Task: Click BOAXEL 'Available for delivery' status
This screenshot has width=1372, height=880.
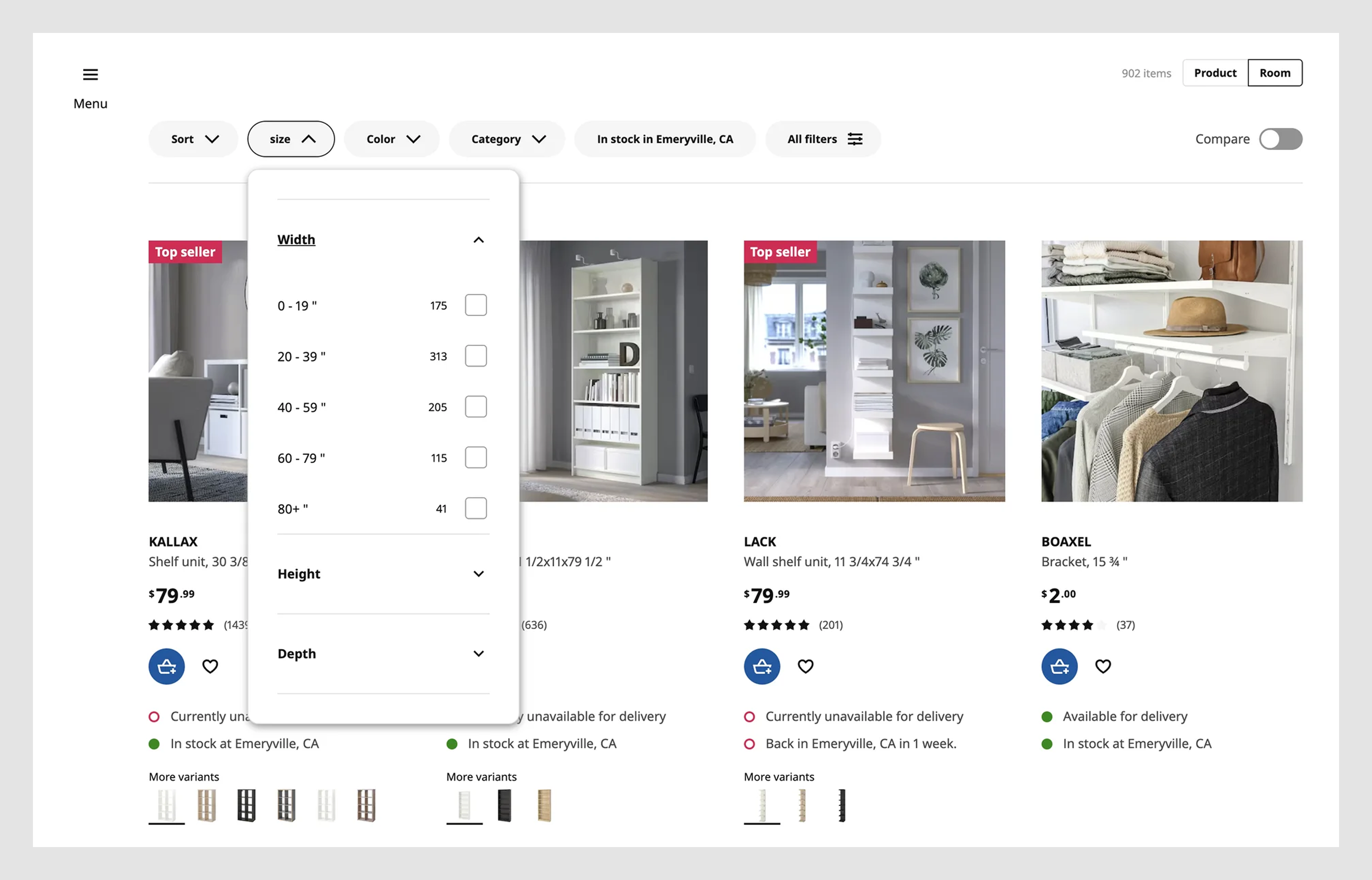Action: pyautogui.click(x=1125, y=716)
